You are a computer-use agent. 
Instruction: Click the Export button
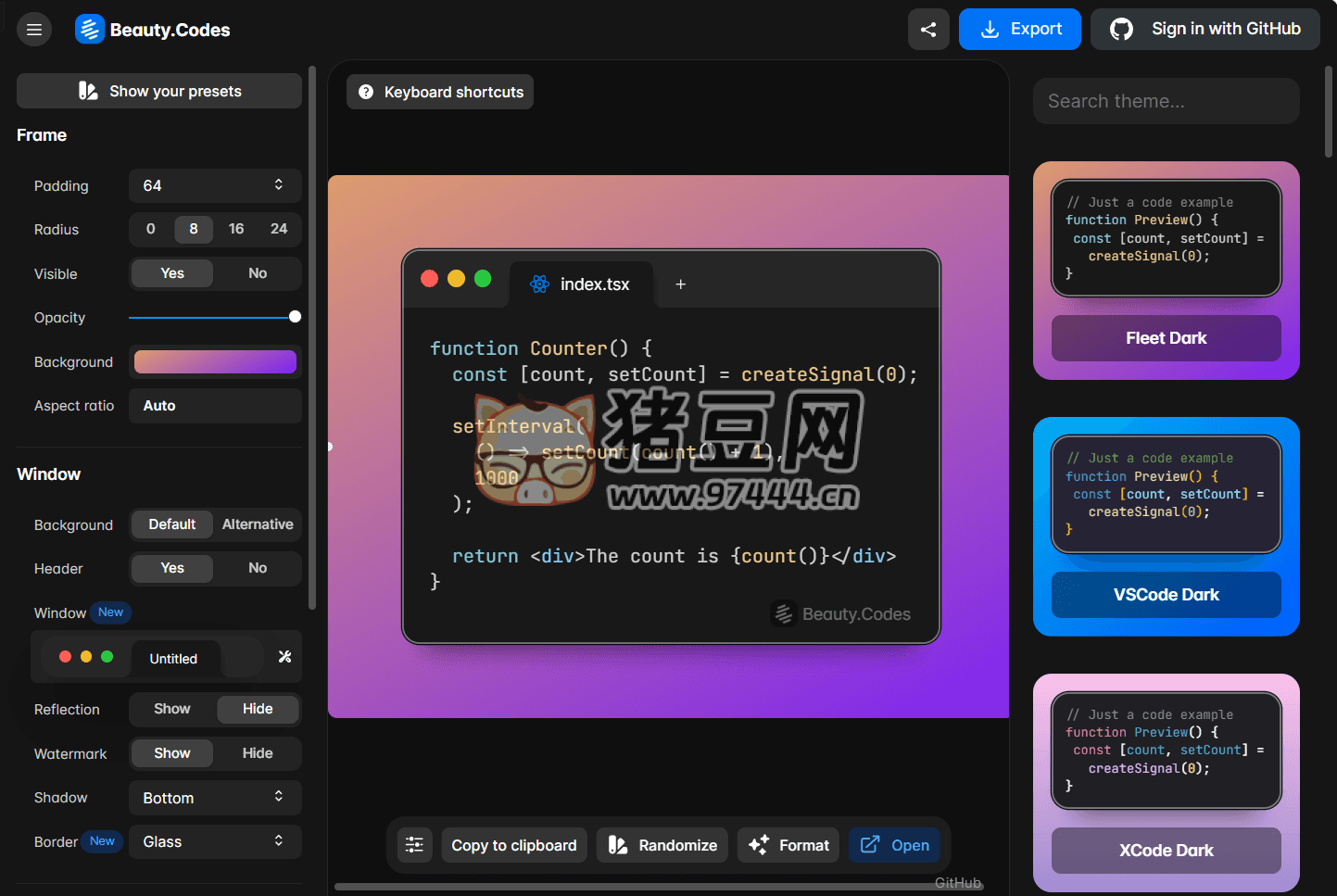1019,30
